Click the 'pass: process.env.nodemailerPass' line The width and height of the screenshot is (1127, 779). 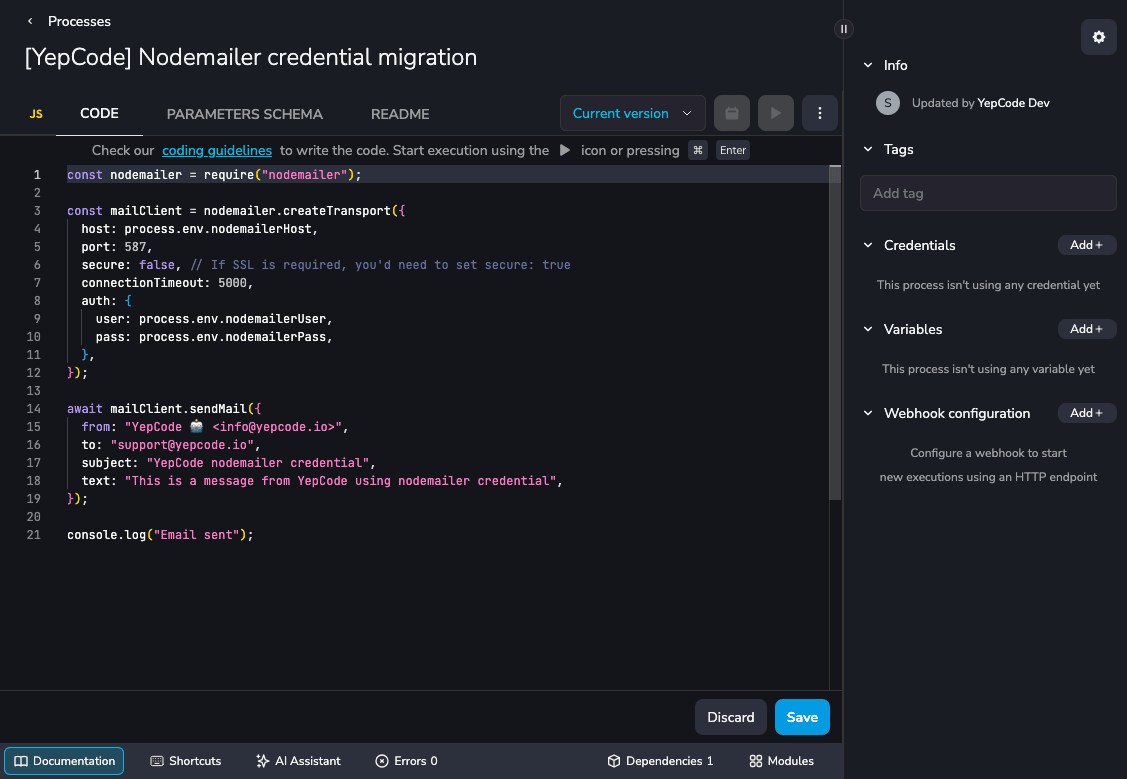214,336
